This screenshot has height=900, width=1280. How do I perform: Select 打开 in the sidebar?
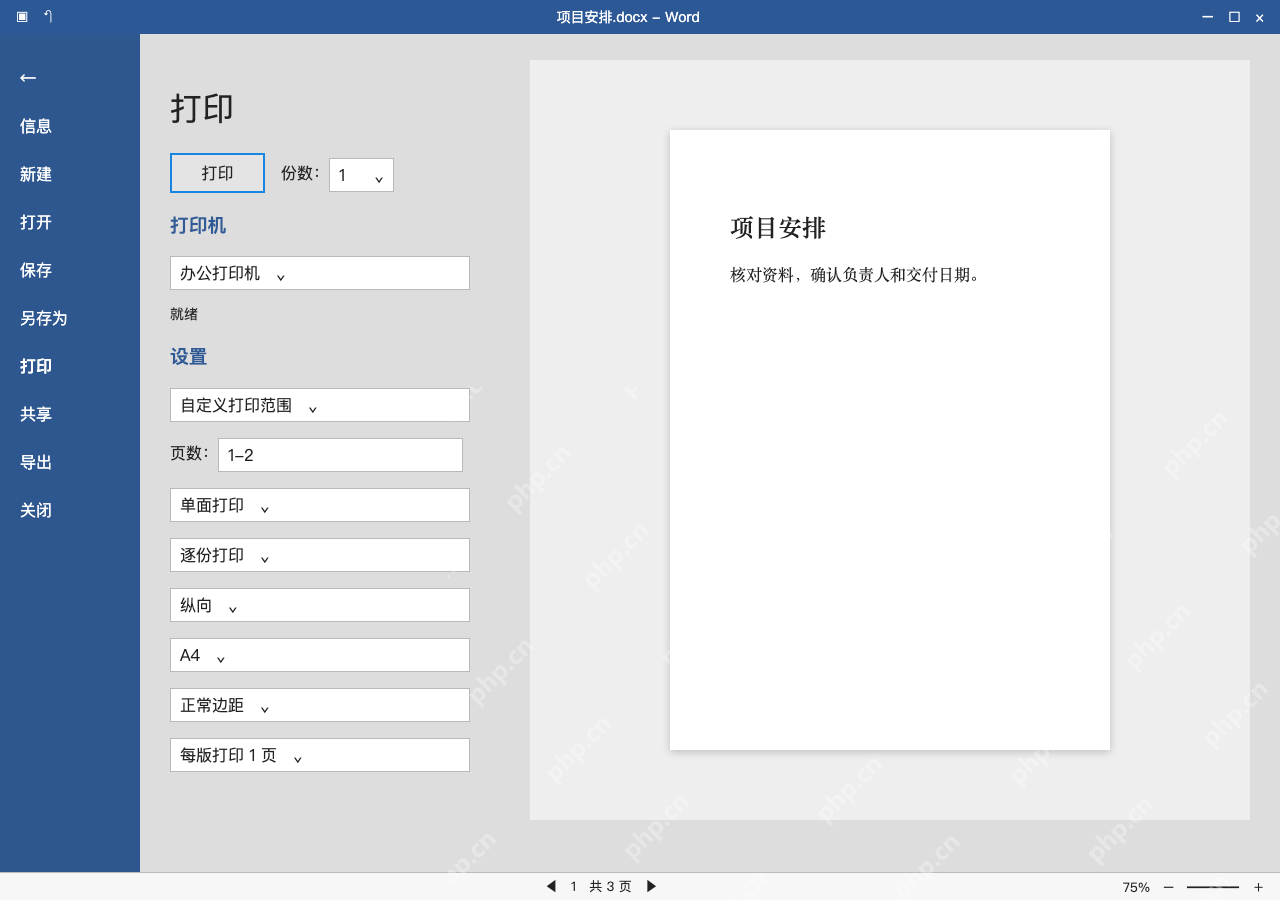coord(36,222)
